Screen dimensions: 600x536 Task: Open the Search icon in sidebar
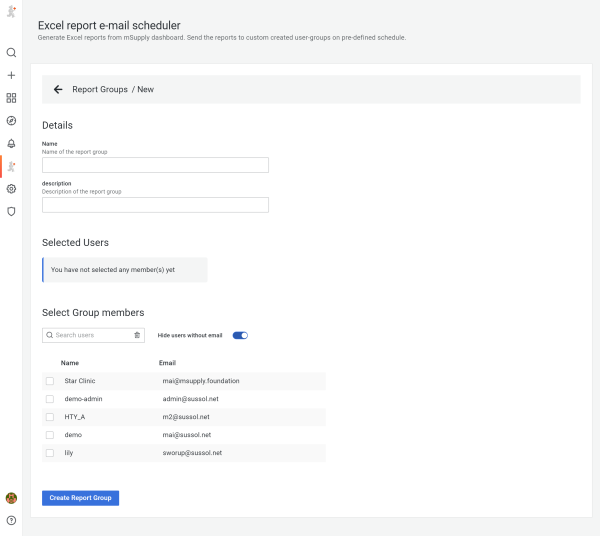(x=11, y=52)
